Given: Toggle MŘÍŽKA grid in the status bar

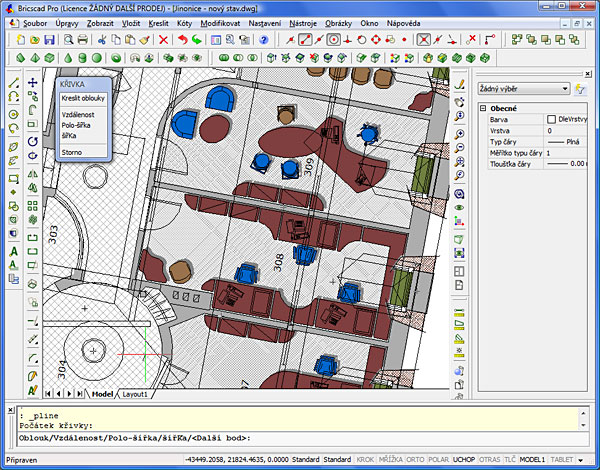Looking at the screenshot, I should (391, 458).
